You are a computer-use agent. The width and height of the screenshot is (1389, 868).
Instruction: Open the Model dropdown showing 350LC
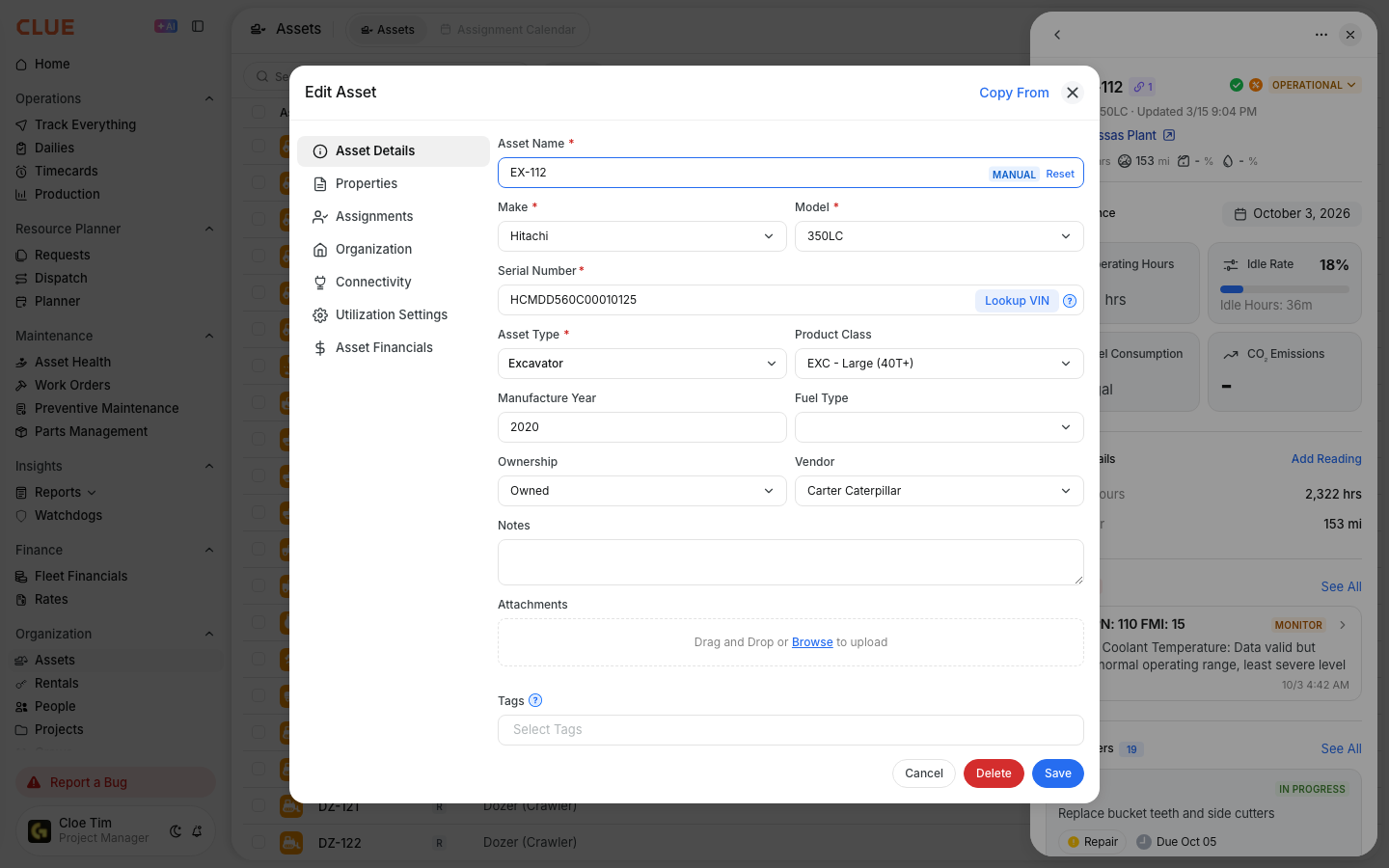click(940, 236)
